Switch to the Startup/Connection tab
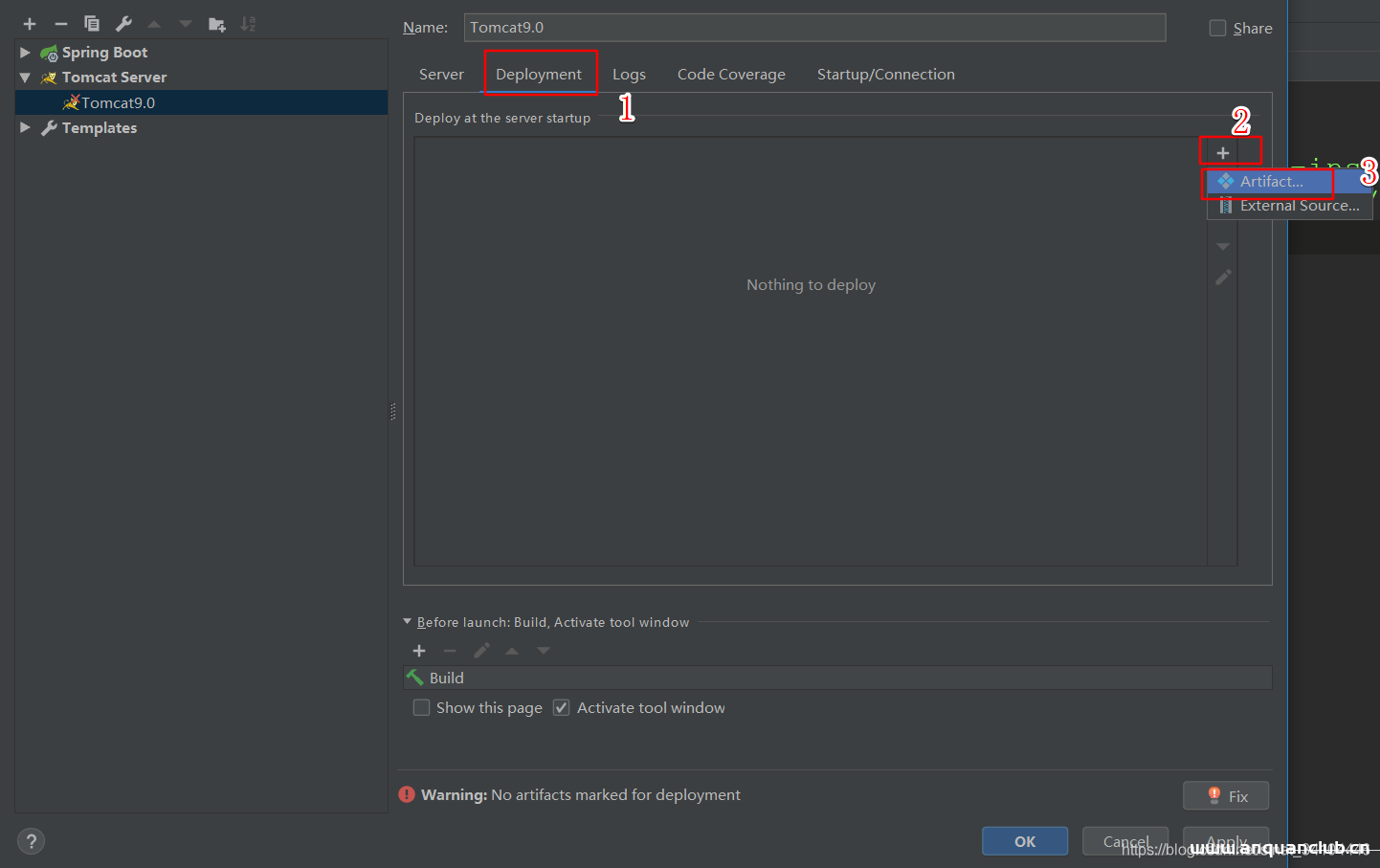Image resolution: width=1380 pixels, height=868 pixels. (x=885, y=75)
